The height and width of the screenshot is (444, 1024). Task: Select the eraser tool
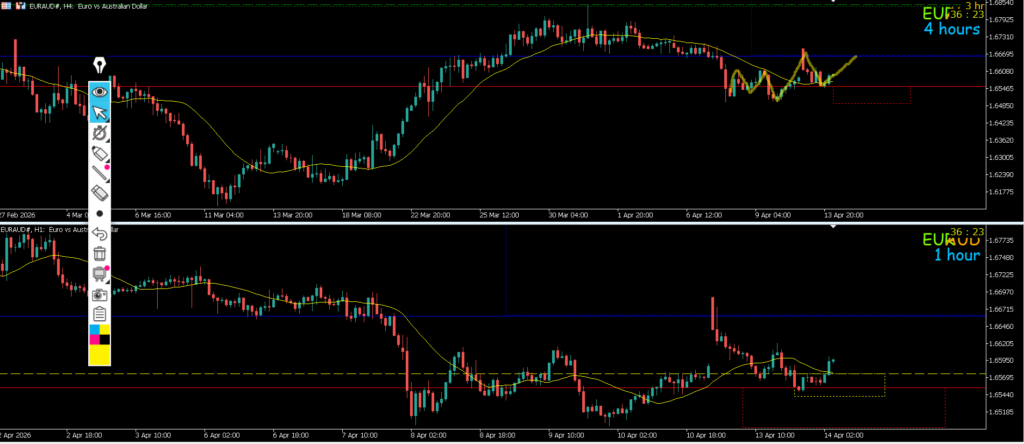tap(100, 193)
